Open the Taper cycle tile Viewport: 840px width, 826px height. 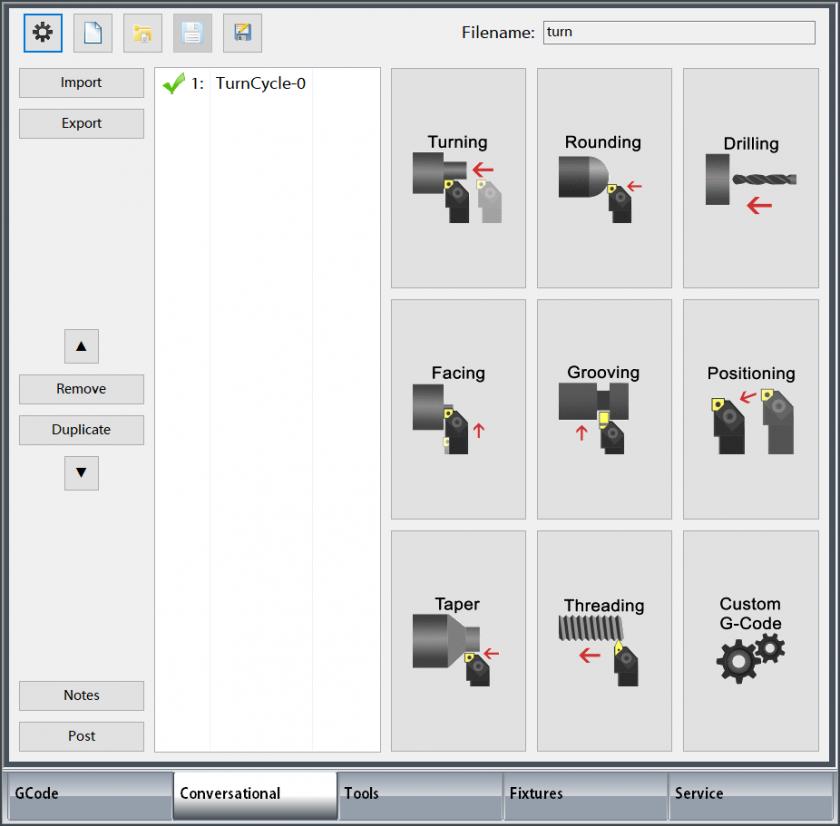[x=458, y=640]
